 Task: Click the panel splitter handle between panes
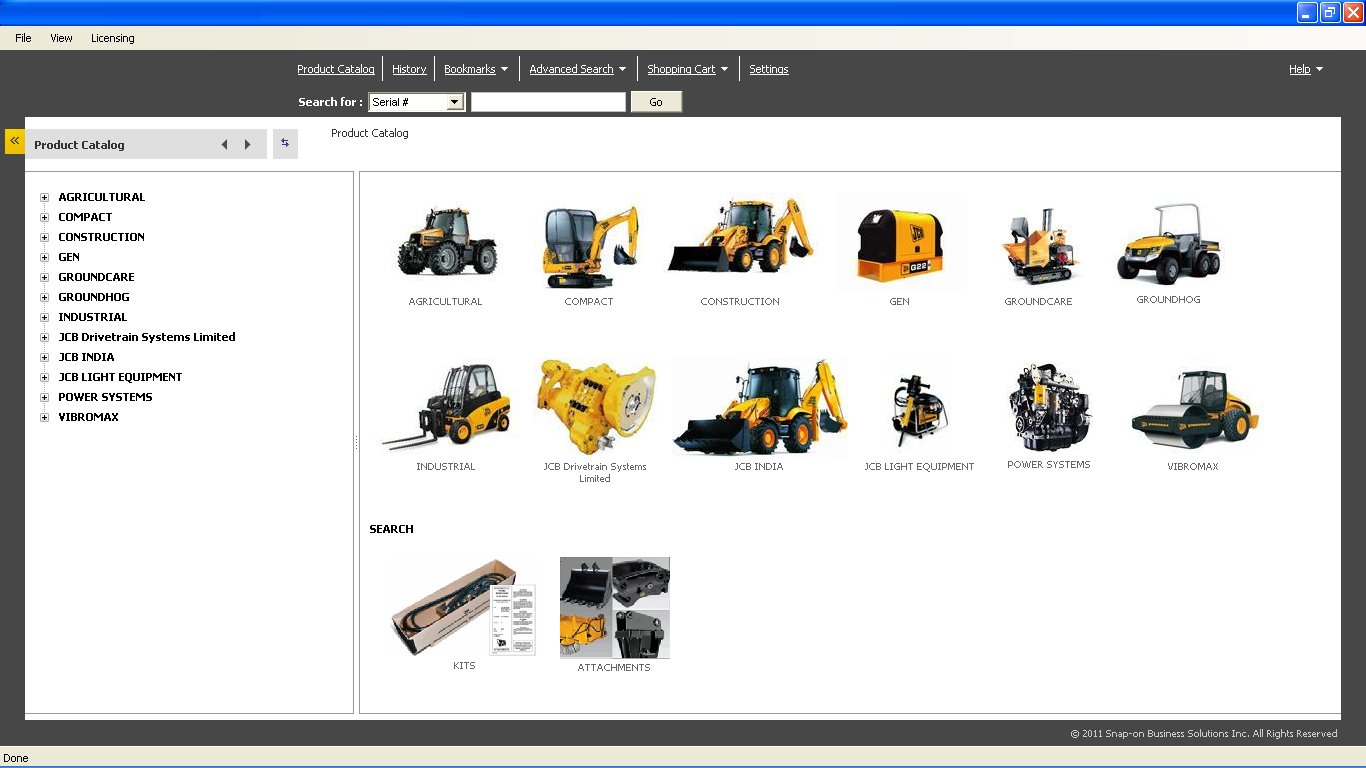tap(356, 442)
